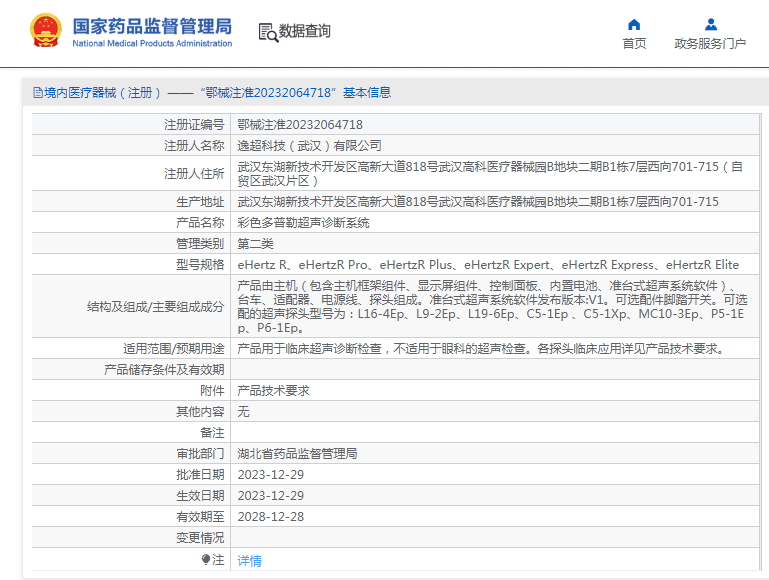769x580 pixels.
Task: Click the 注册证编号 label
Action: [x=194, y=125]
